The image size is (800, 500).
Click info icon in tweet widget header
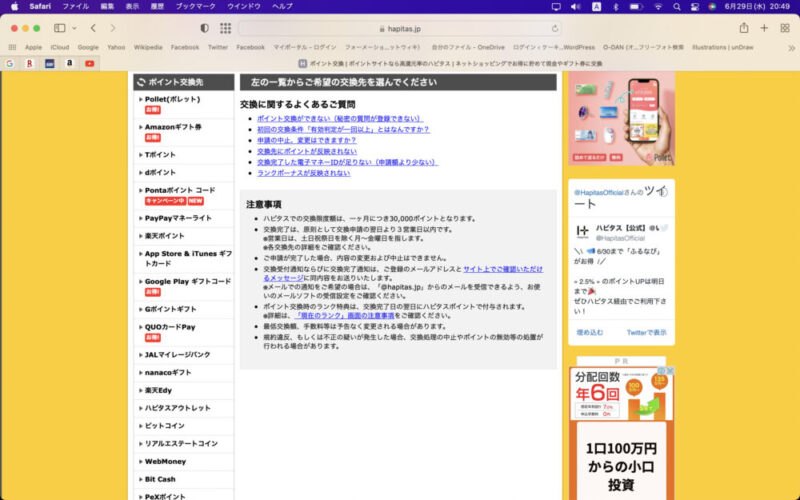pyautogui.click(x=663, y=192)
